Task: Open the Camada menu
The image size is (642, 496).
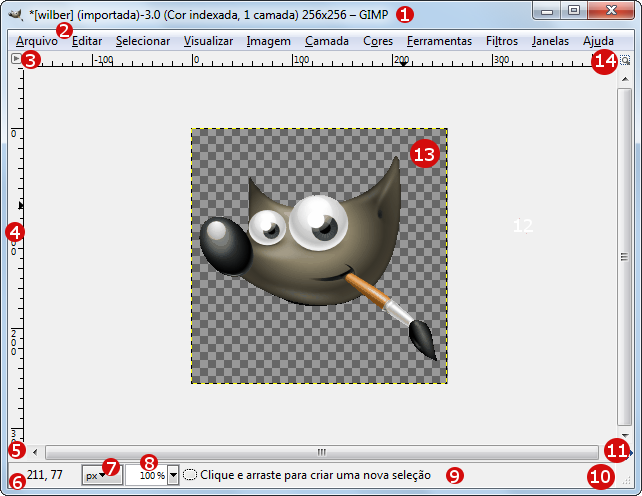Action: [327, 41]
